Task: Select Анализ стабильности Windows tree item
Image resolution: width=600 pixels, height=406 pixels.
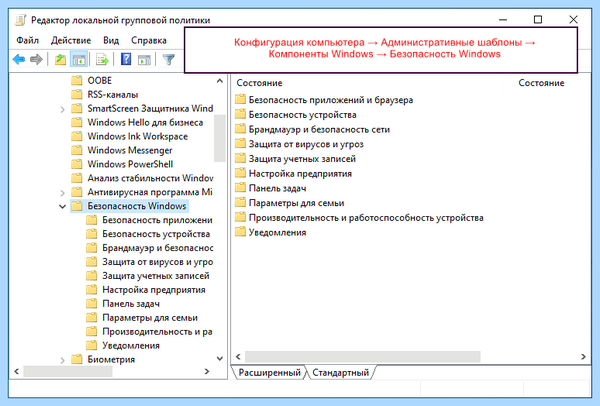Action: (x=150, y=178)
